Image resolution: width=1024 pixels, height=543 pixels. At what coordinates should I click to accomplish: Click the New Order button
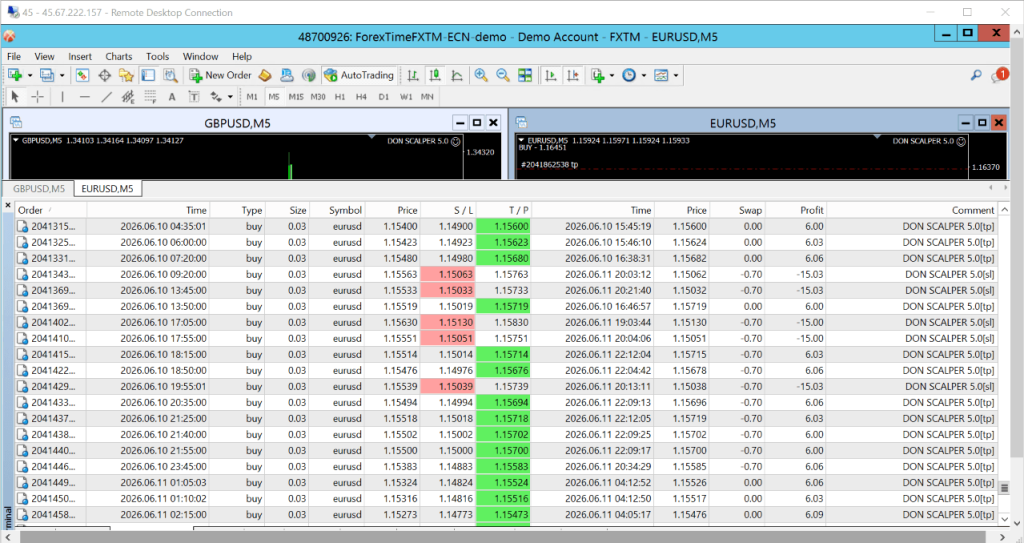[x=221, y=75]
